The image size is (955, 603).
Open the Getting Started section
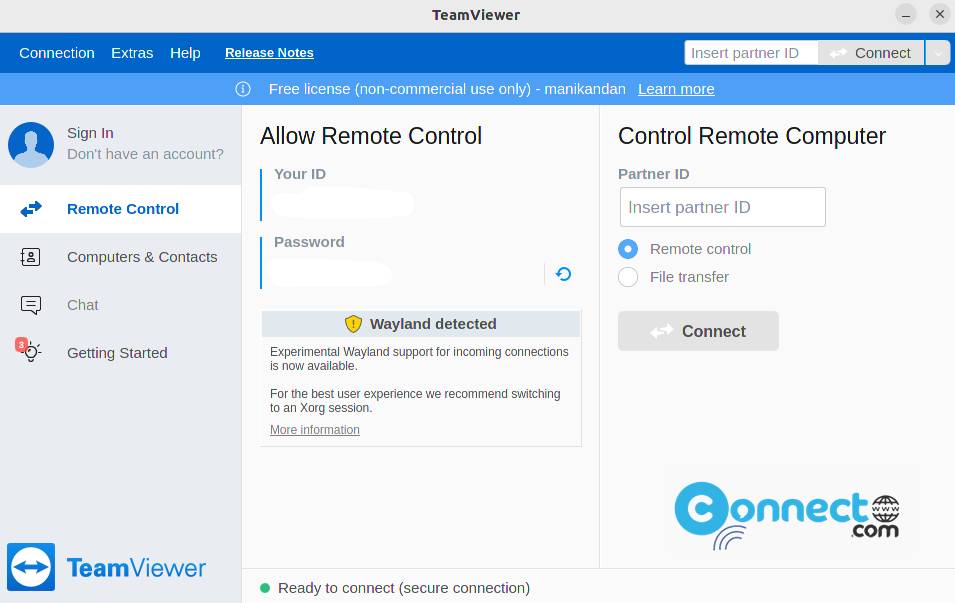(121, 353)
